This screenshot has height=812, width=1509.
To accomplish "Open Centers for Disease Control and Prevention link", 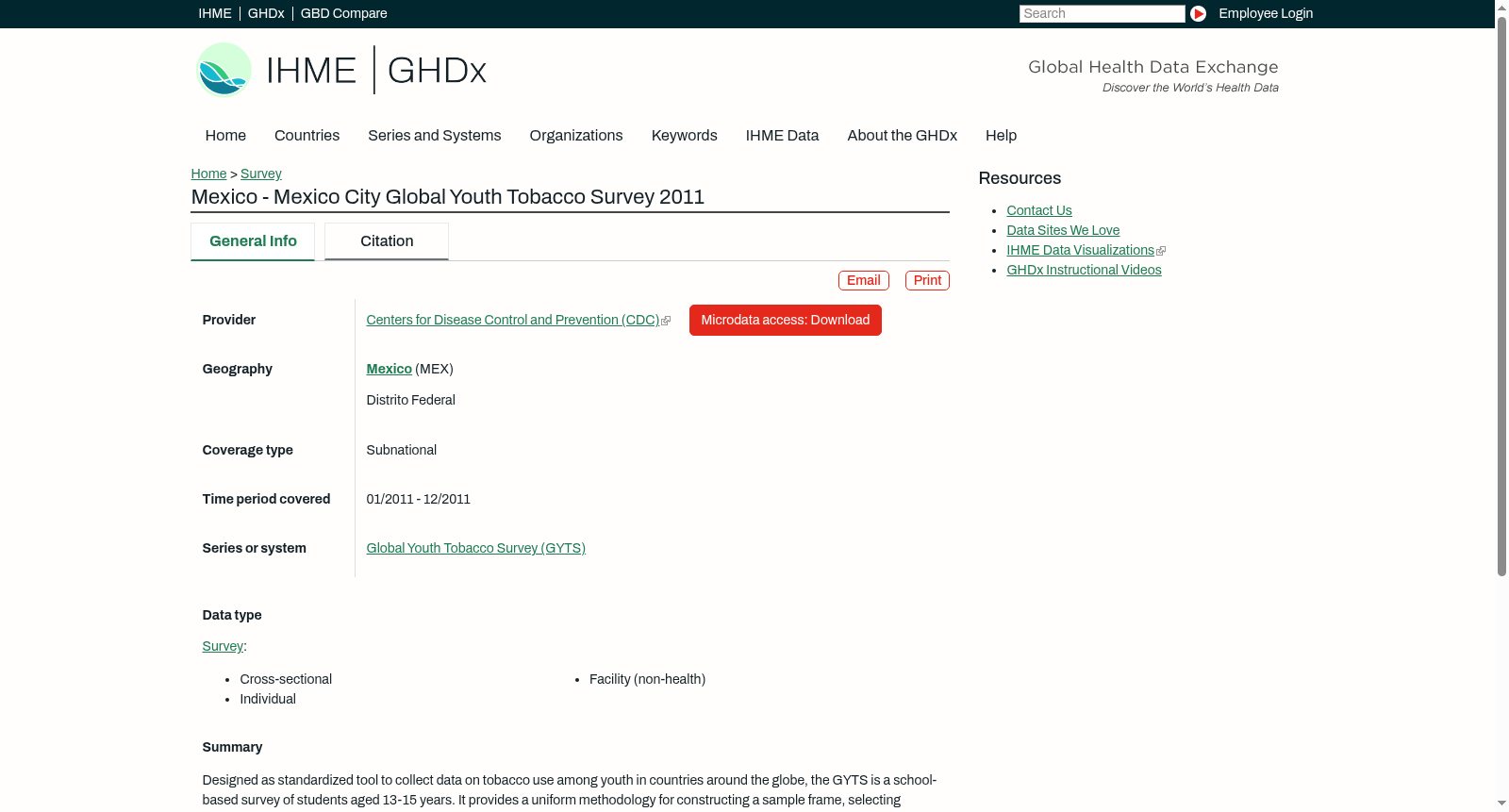I will click(x=513, y=321).
